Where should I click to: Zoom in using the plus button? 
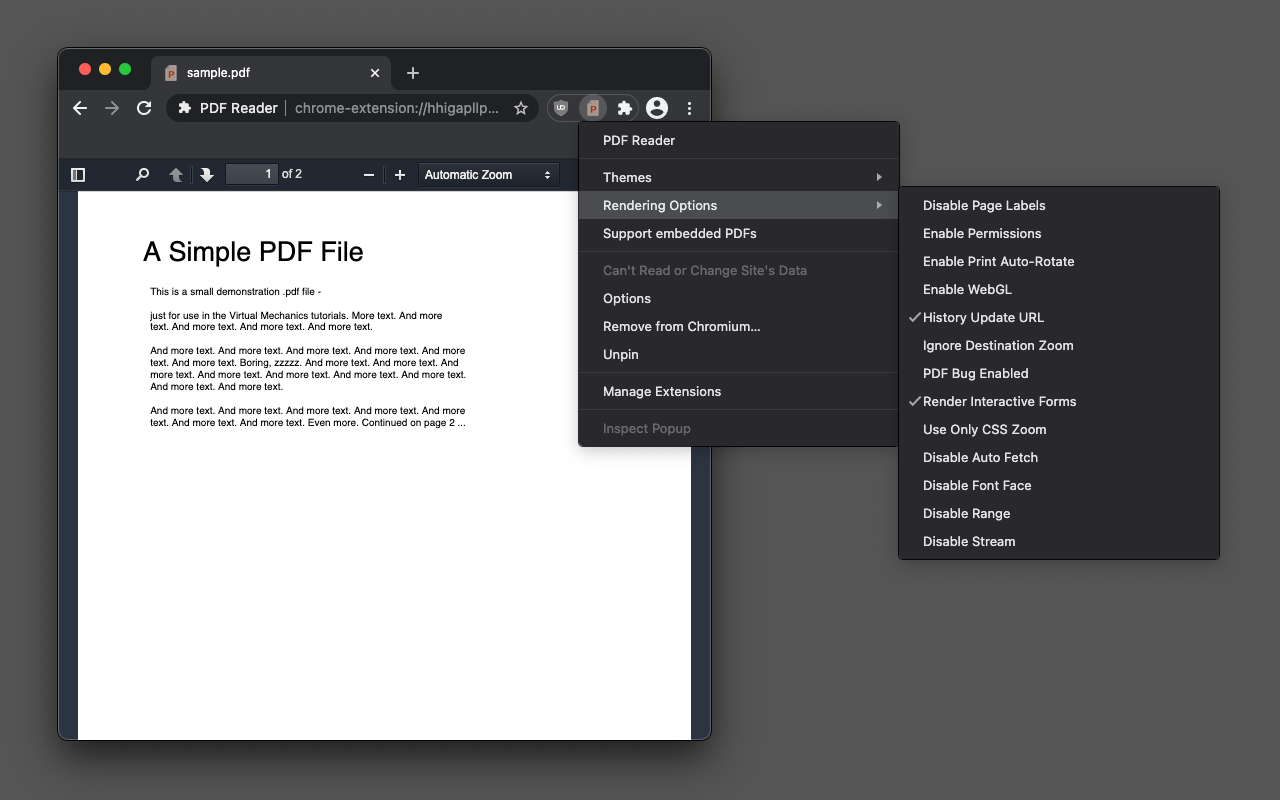[399, 174]
